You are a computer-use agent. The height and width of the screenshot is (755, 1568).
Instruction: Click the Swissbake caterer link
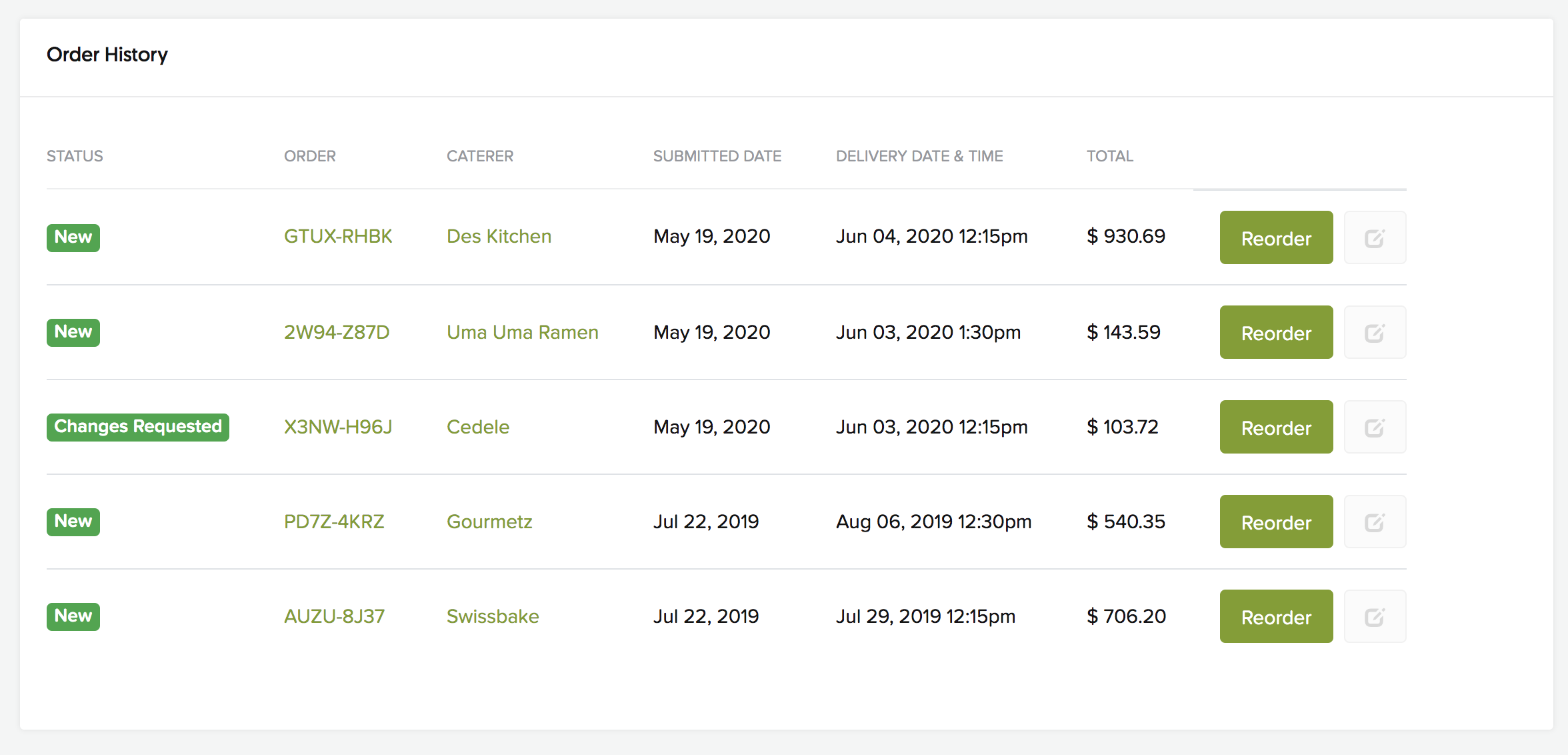493,616
